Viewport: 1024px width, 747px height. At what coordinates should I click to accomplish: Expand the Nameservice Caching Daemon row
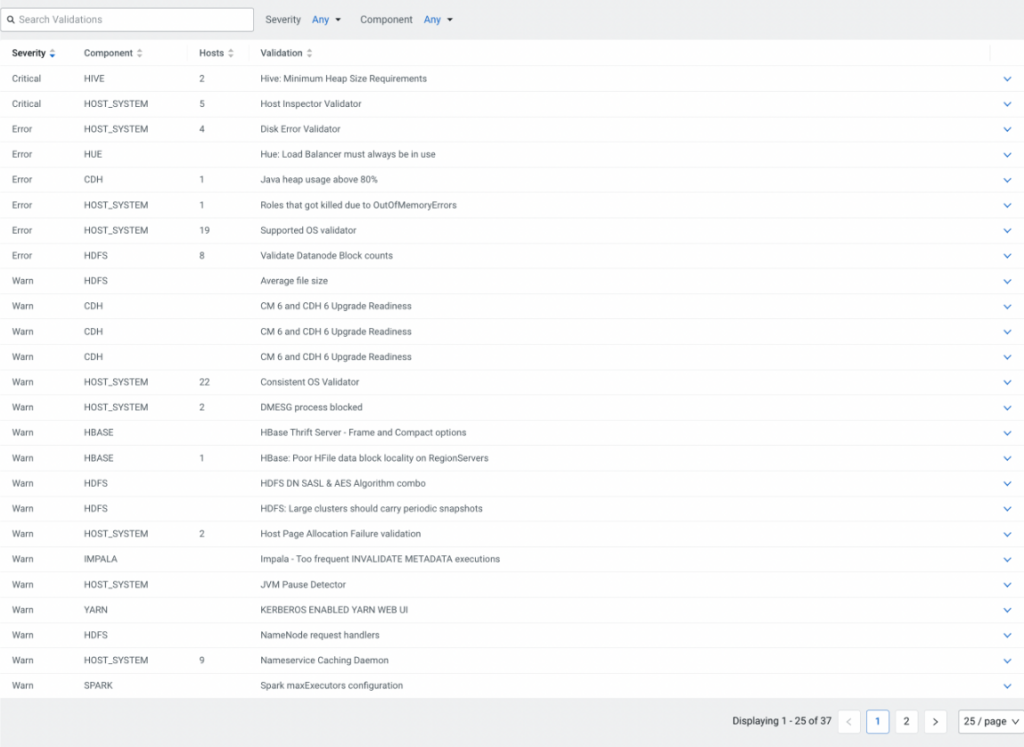(1006, 661)
